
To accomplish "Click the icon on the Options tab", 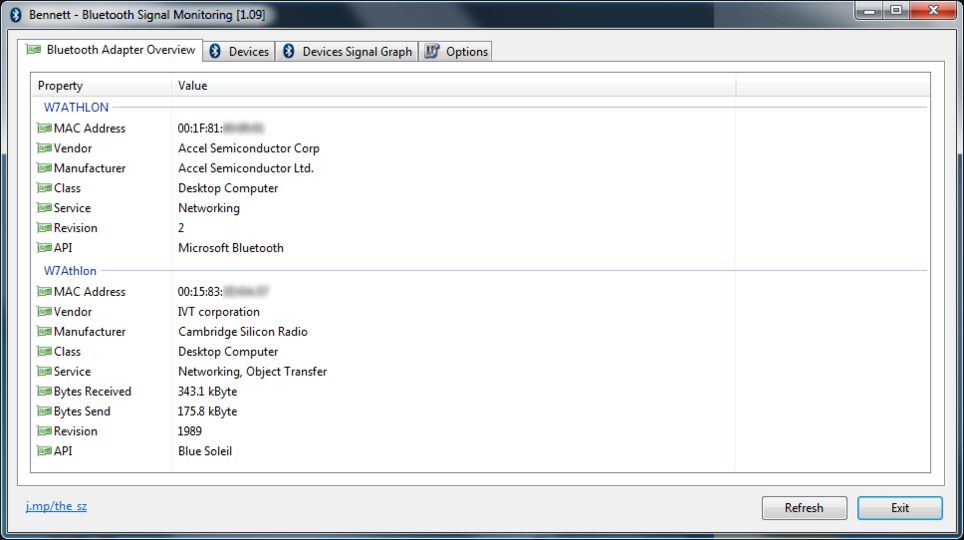I will pos(432,52).
